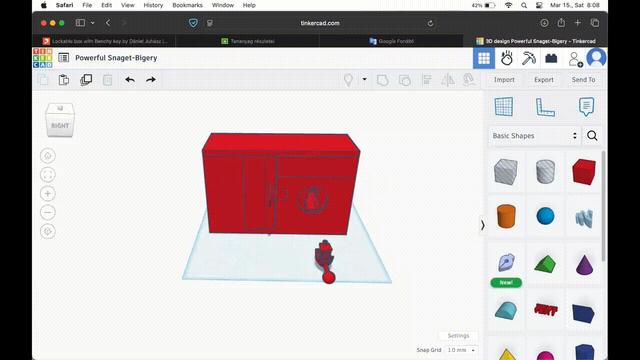Pick the Box hole shape
The width and height of the screenshot is (640, 360).
pyautogui.click(x=506, y=172)
